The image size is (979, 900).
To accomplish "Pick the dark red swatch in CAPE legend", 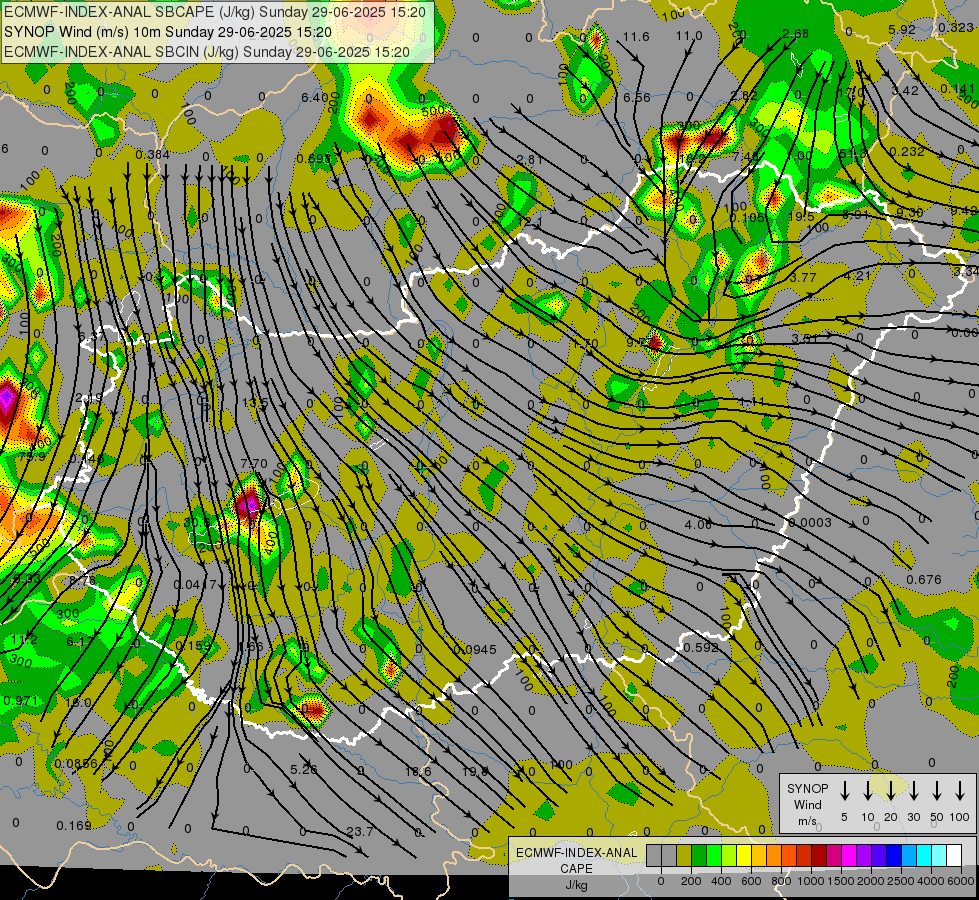I will tap(819, 856).
